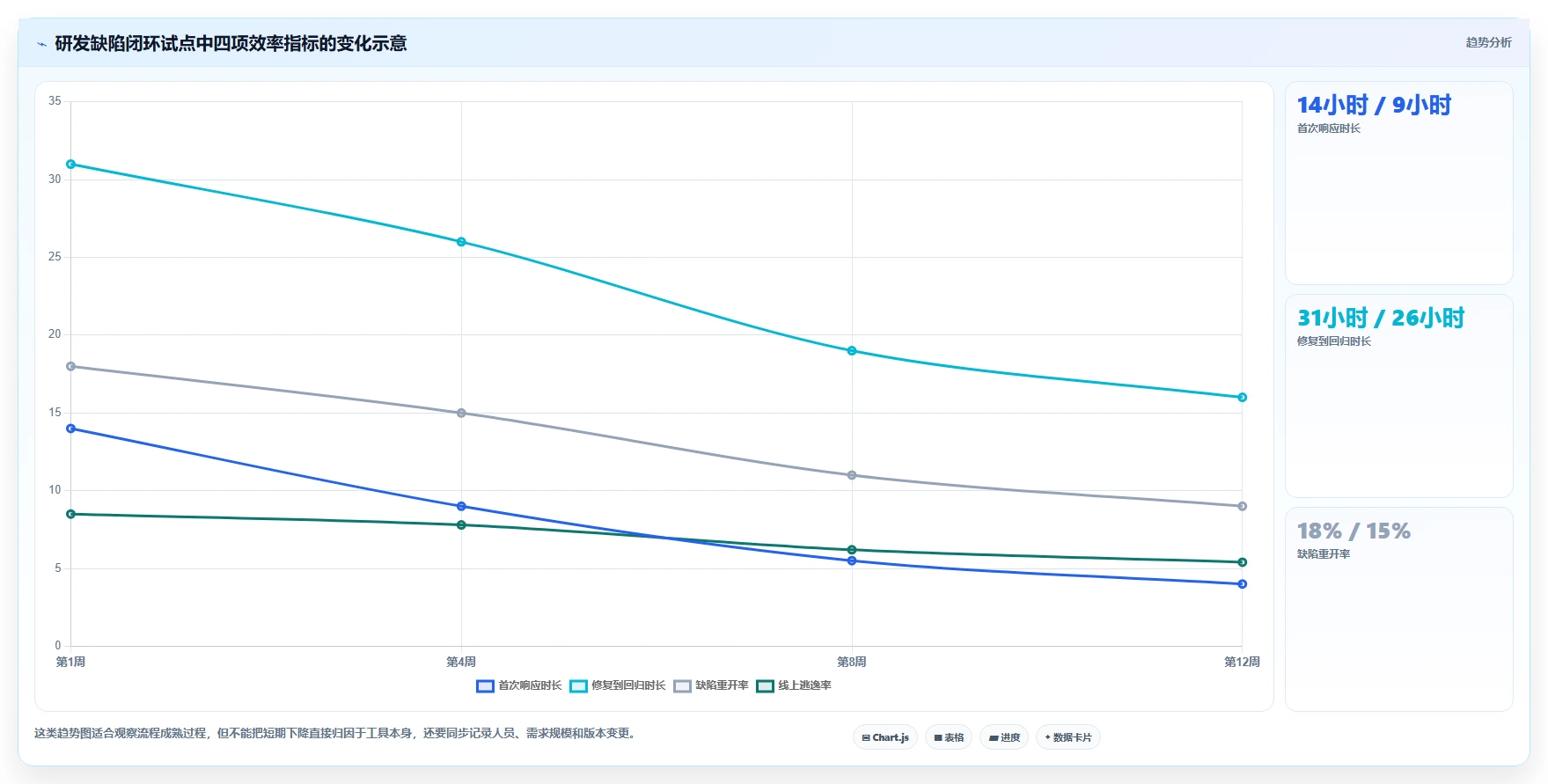Screen dimensions: 1548x784
Task: Select the 修复到回归时长 point at 第4周
Action: pyautogui.click(x=461, y=242)
